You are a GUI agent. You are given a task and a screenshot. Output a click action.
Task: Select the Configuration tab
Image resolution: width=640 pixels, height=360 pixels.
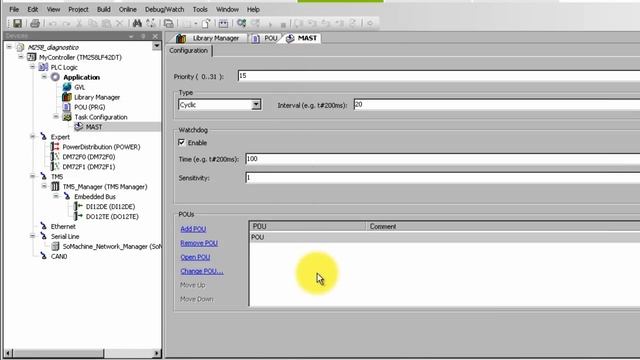(189, 51)
